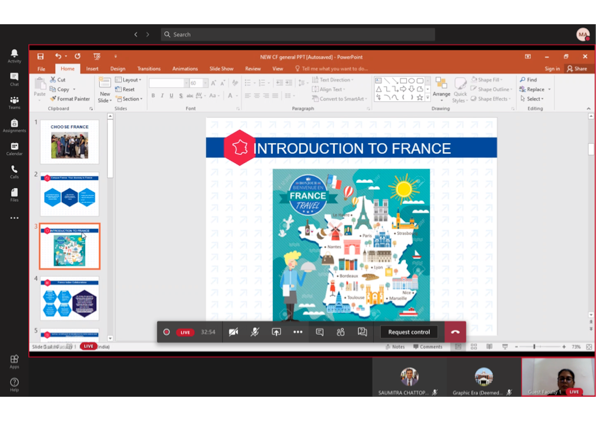Viewport: 596px width, 421px height.
Task: Open Calendar in Teams sidebar
Action: click(14, 149)
